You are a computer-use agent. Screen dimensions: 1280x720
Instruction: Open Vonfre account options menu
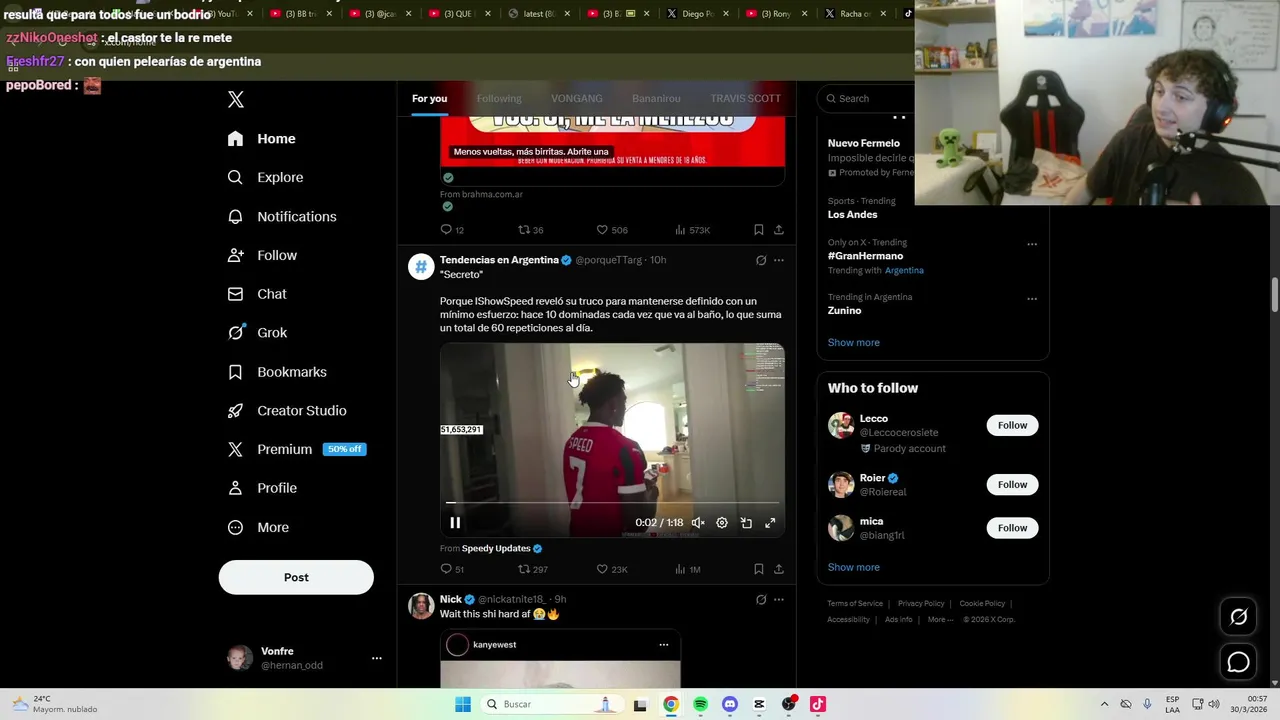[377, 658]
